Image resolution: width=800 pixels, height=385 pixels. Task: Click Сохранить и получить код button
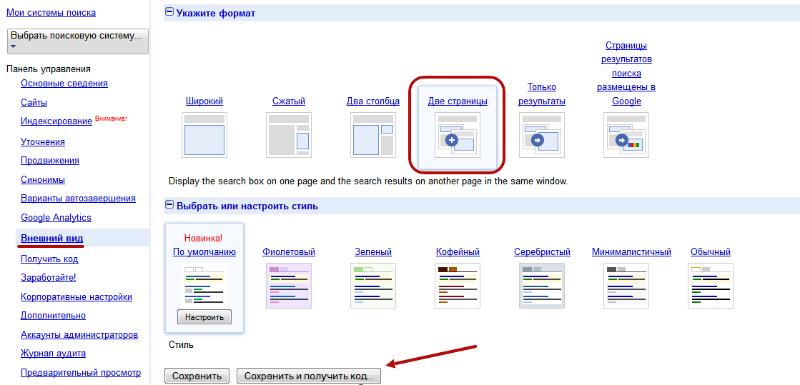coord(309,376)
